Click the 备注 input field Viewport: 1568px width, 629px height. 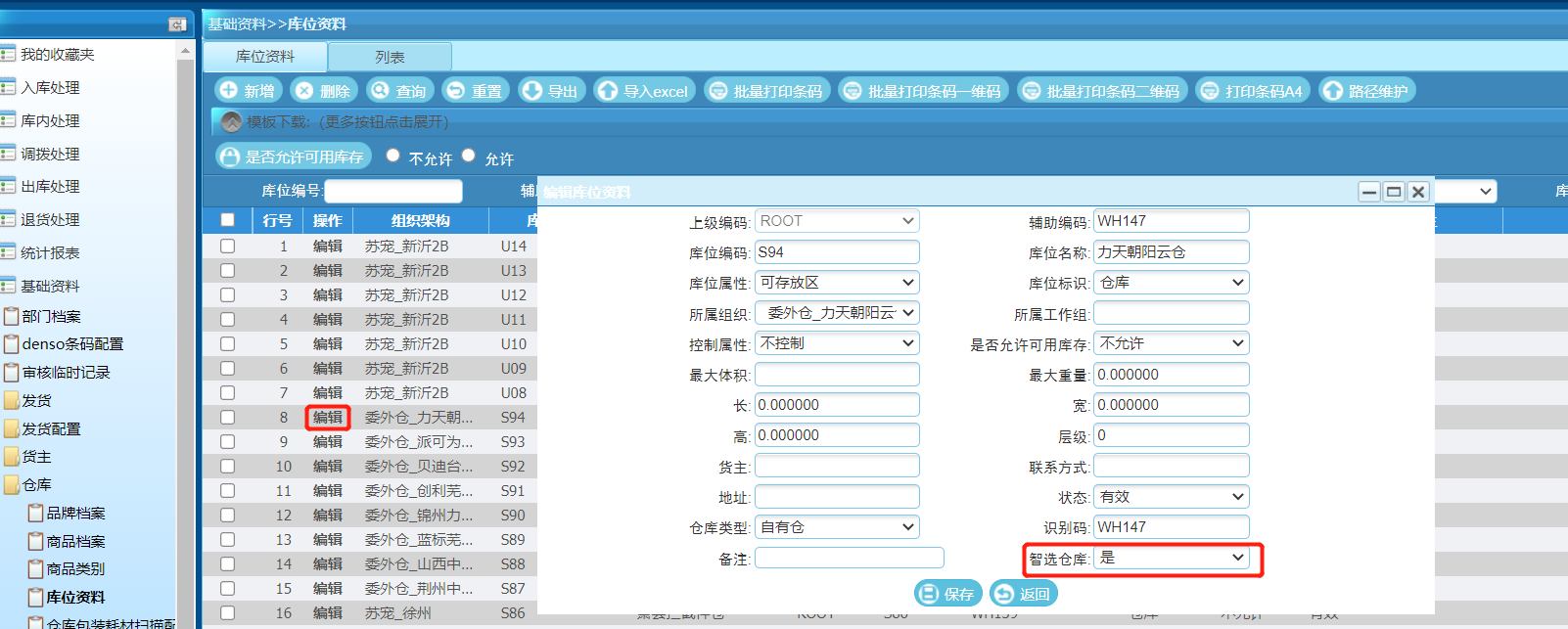click(850, 558)
